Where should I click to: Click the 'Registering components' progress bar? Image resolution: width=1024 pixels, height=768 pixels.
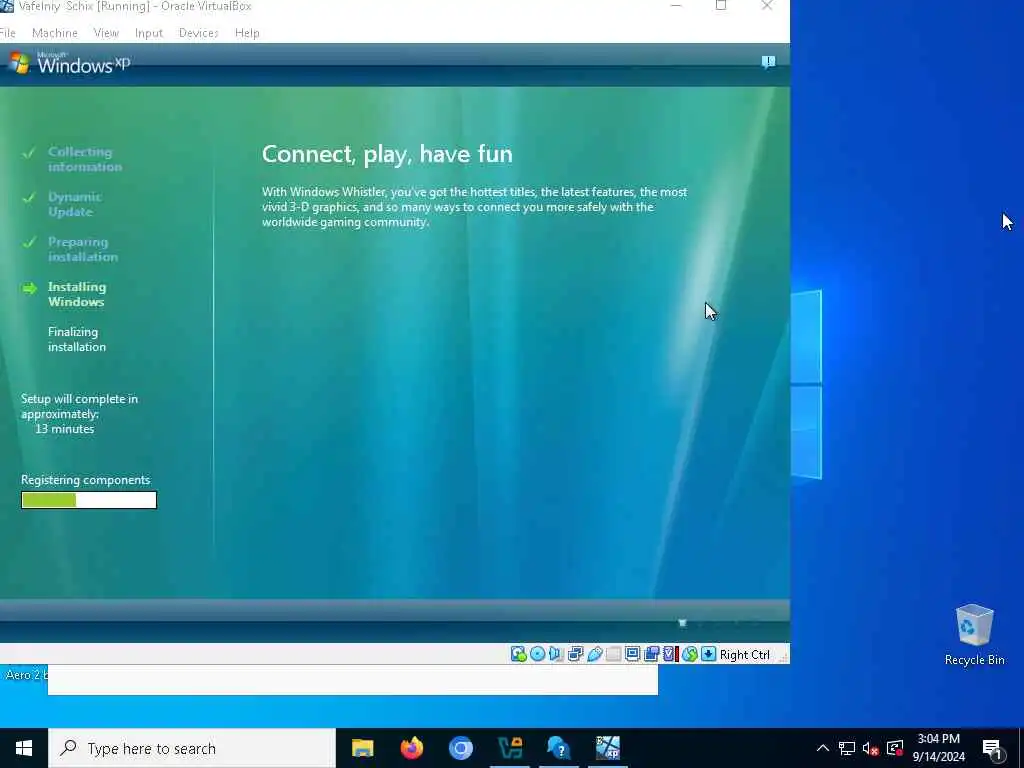(x=89, y=500)
